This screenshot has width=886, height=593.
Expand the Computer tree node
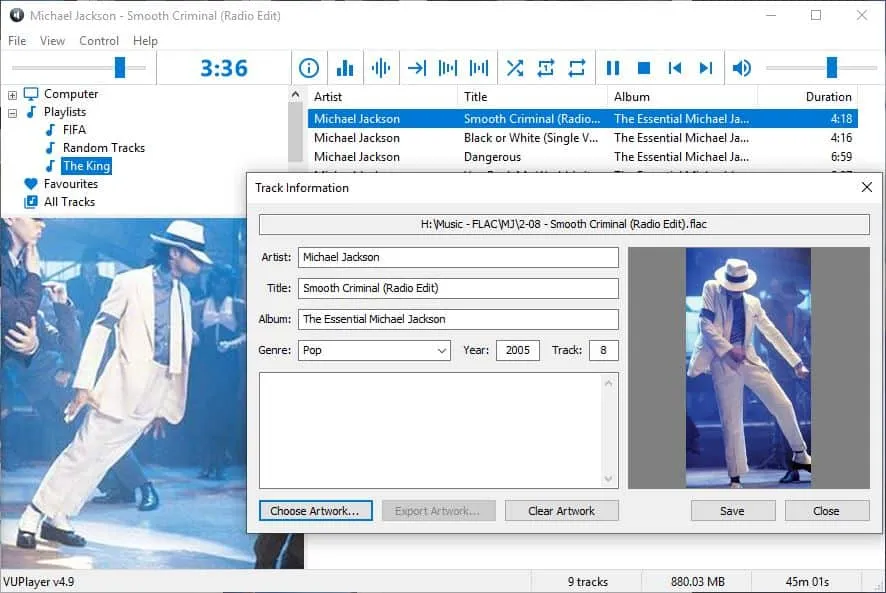12,95
